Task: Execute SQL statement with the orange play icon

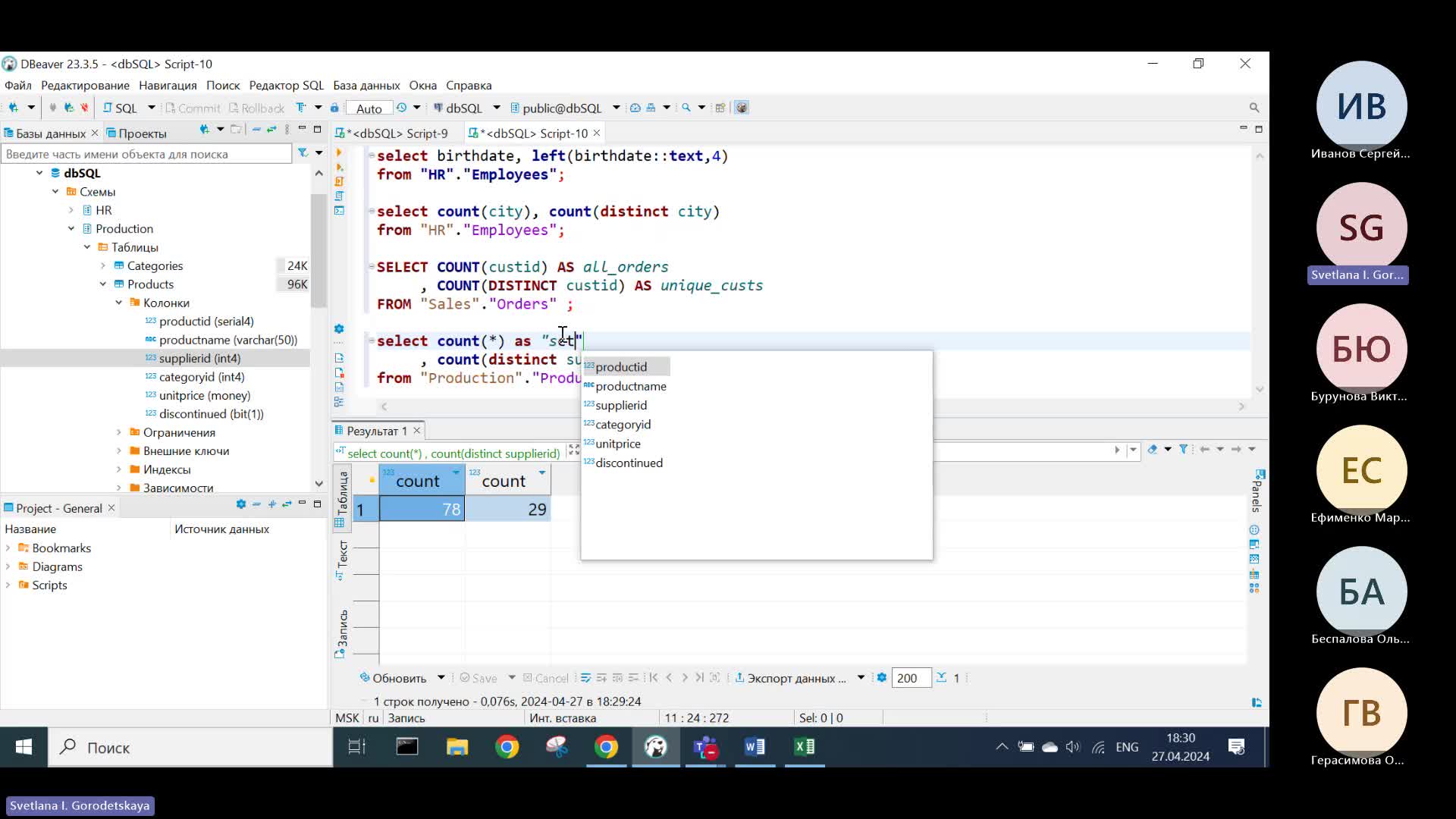Action: coord(339,152)
